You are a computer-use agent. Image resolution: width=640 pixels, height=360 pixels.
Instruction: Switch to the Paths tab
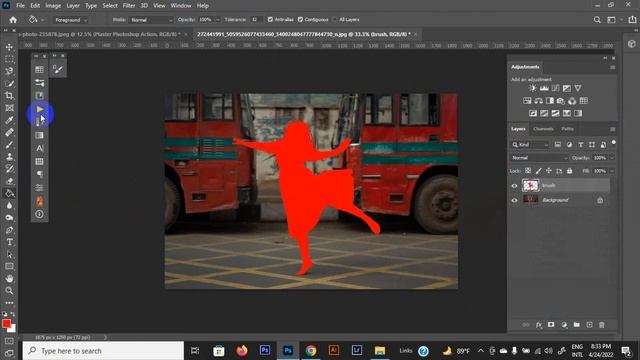[567, 129]
